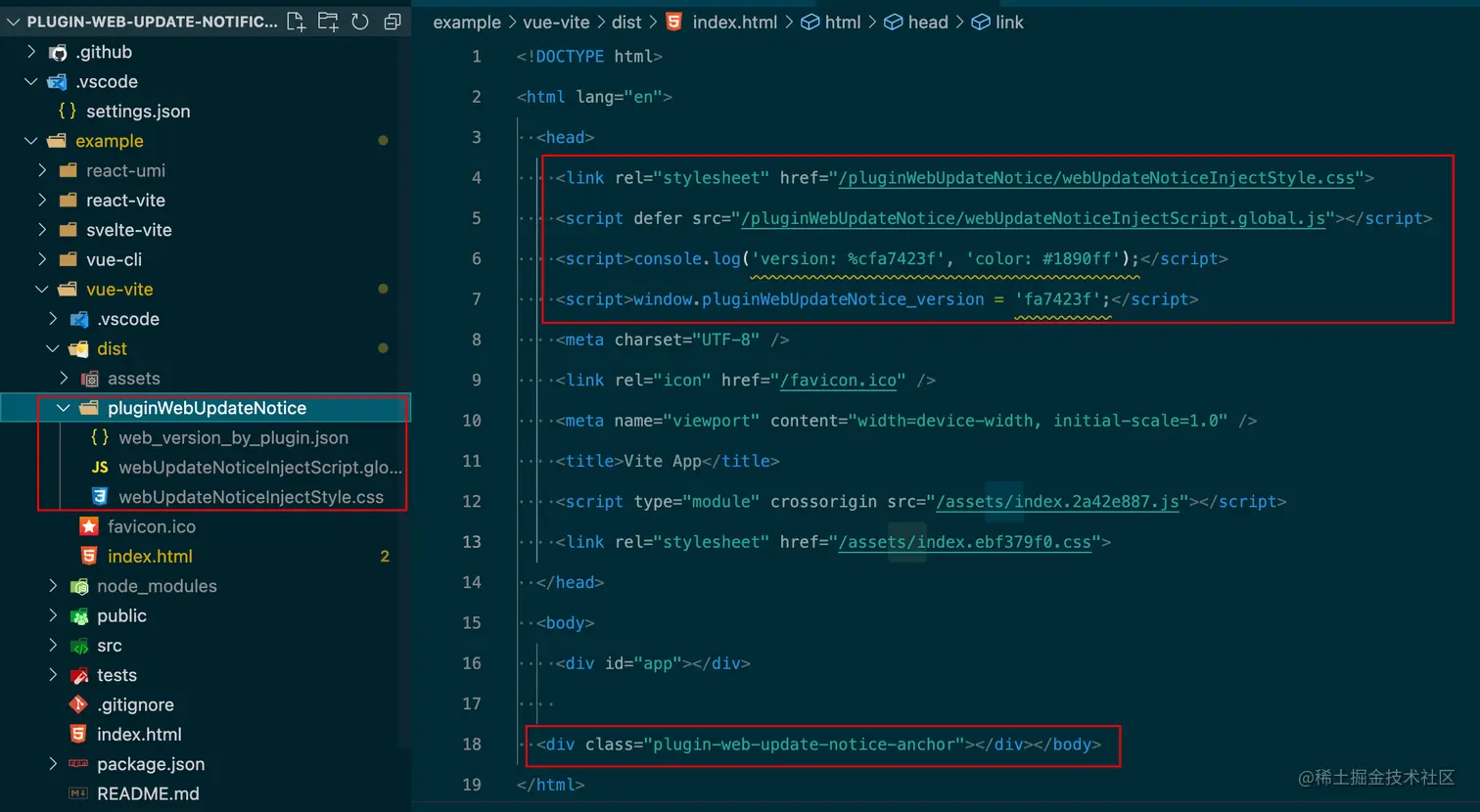
Task: Click the problems count 2 beside index.html
Action: [x=385, y=557]
